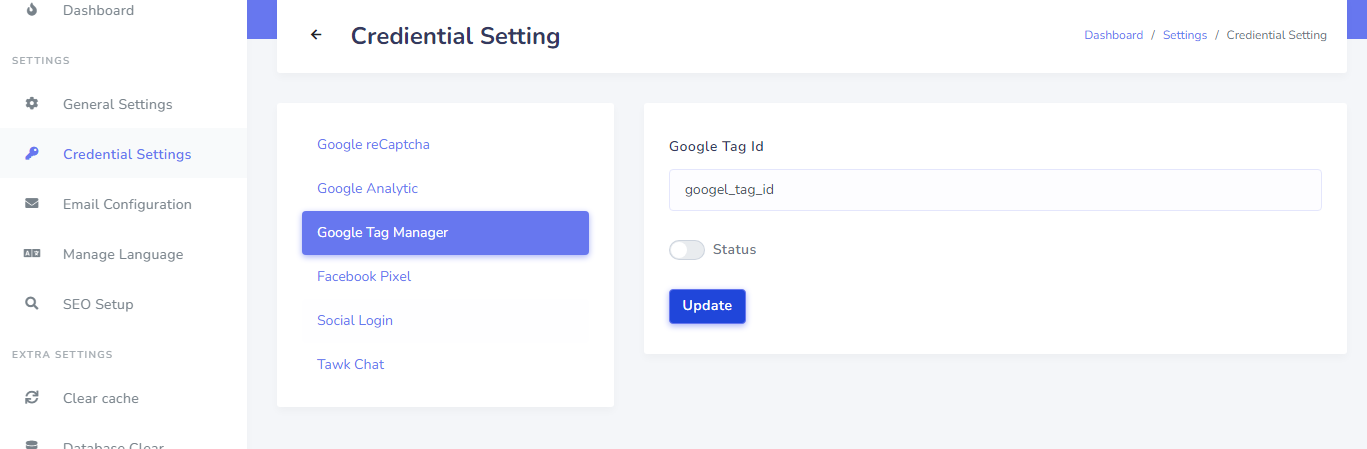The width and height of the screenshot is (1367, 449).
Task: Enable the Status toggle switch
Action: pyautogui.click(x=687, y=250)
